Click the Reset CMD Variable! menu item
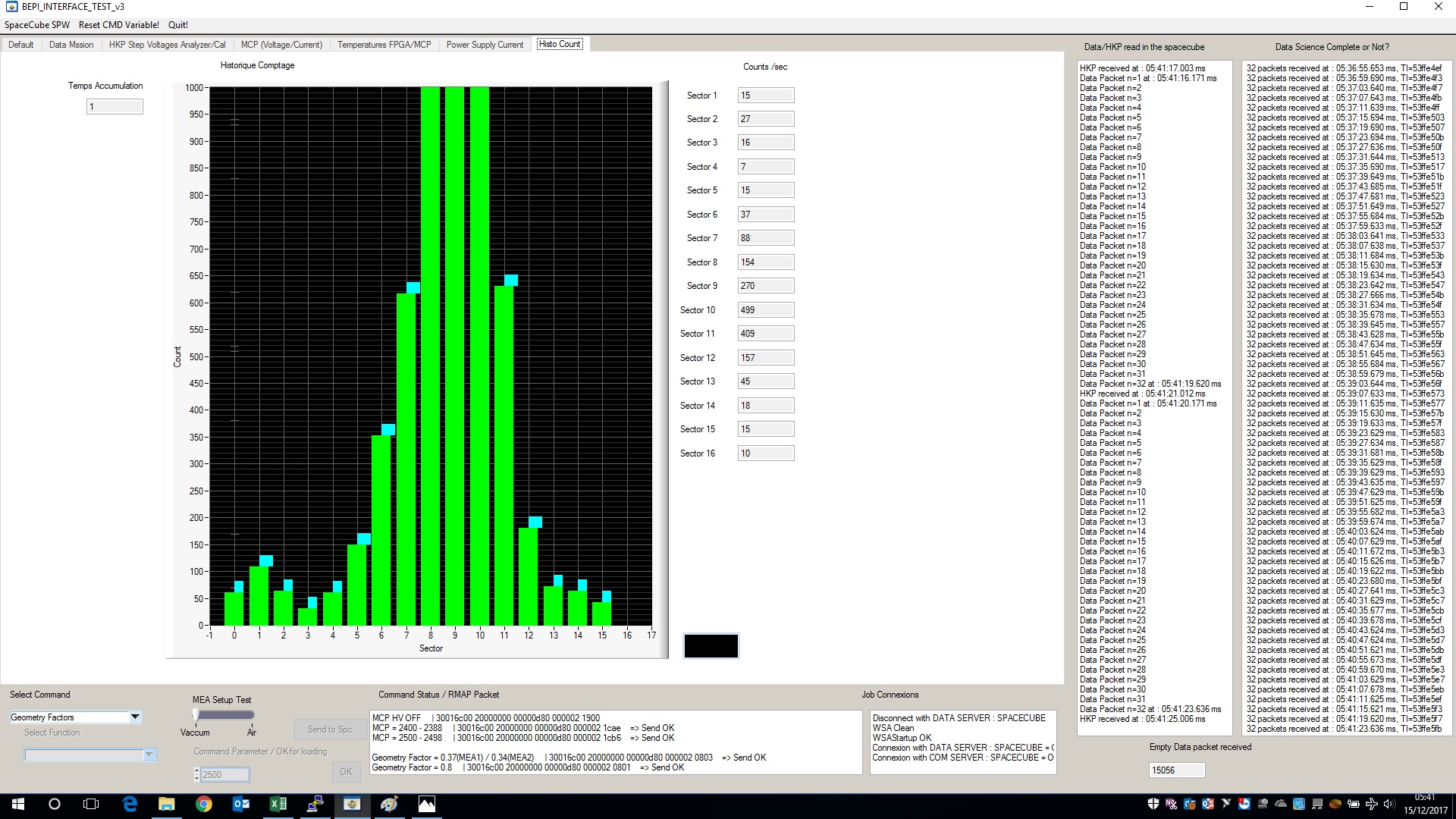This screenshot has width=1456, height=819. 119,25
